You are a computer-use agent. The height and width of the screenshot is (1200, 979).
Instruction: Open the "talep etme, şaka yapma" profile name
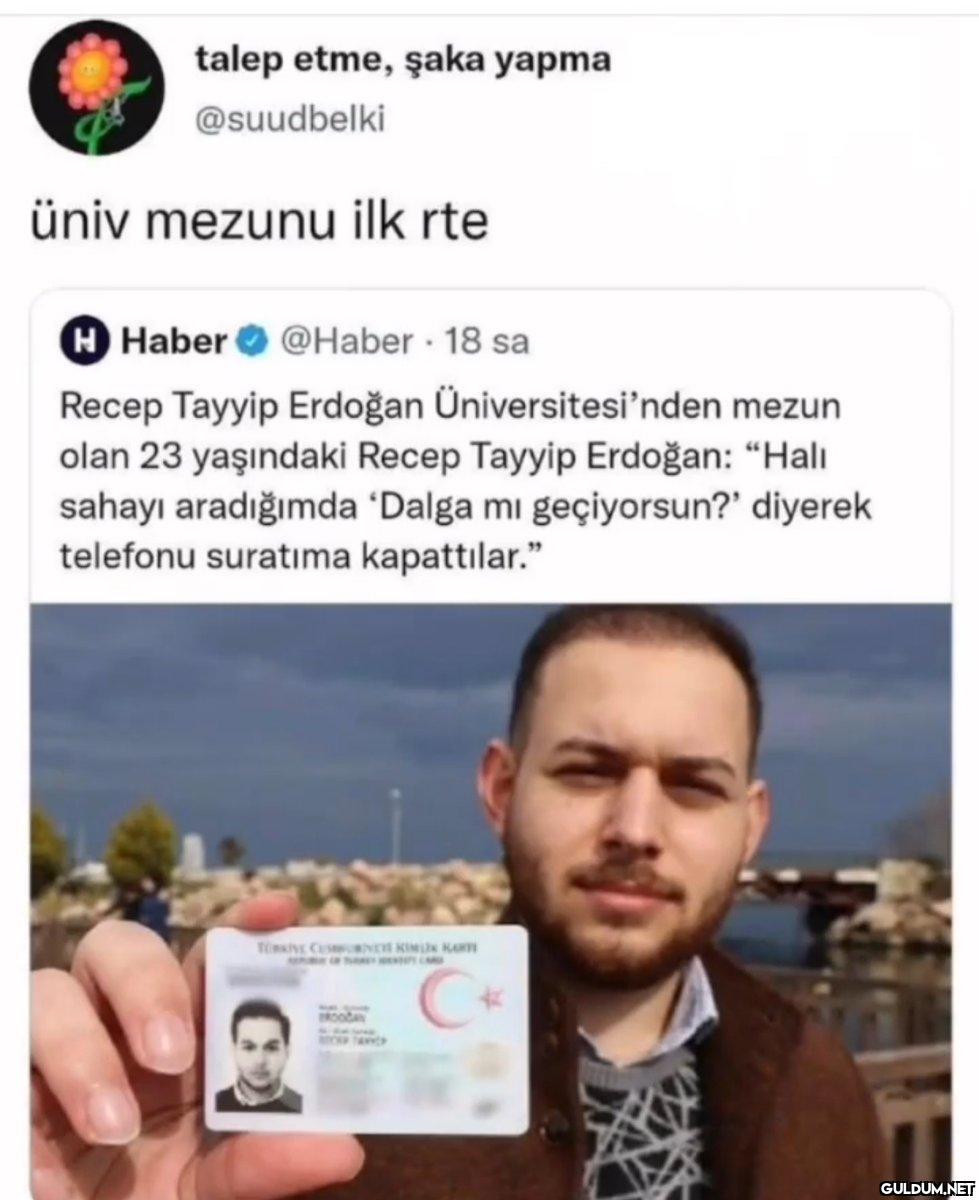402,60
